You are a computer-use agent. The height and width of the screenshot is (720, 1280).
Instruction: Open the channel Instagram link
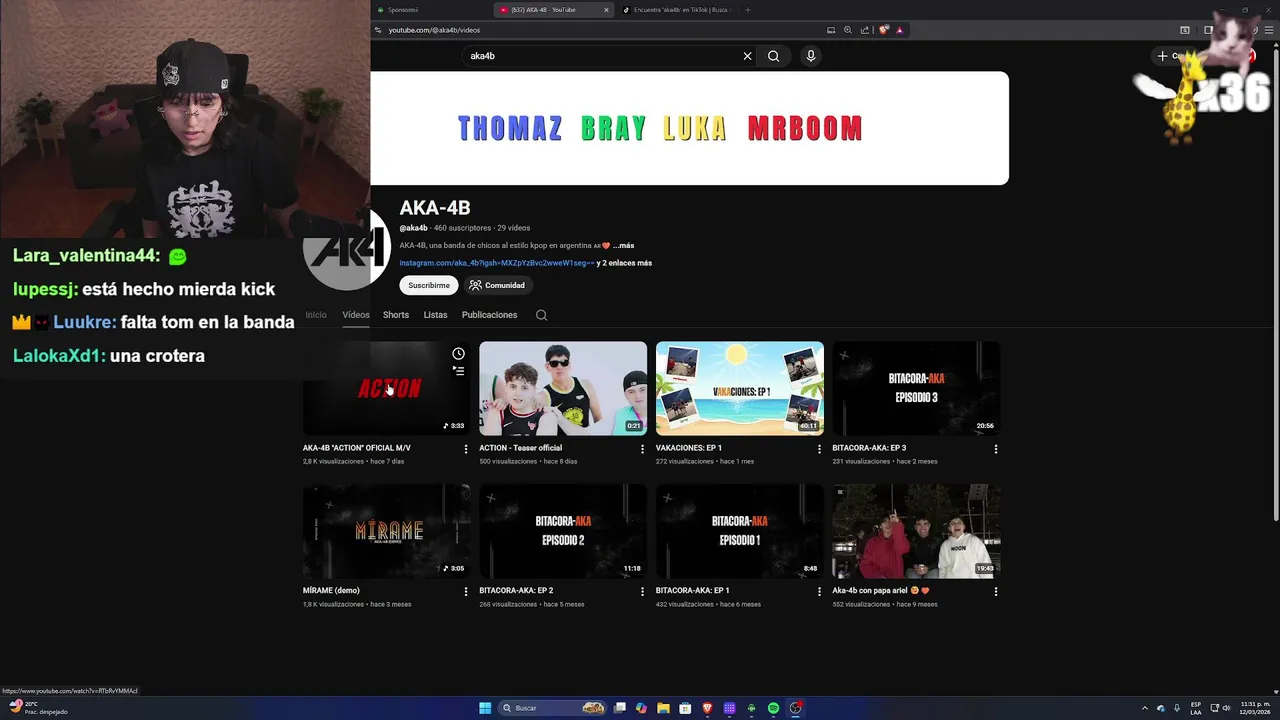coord(497,263)
